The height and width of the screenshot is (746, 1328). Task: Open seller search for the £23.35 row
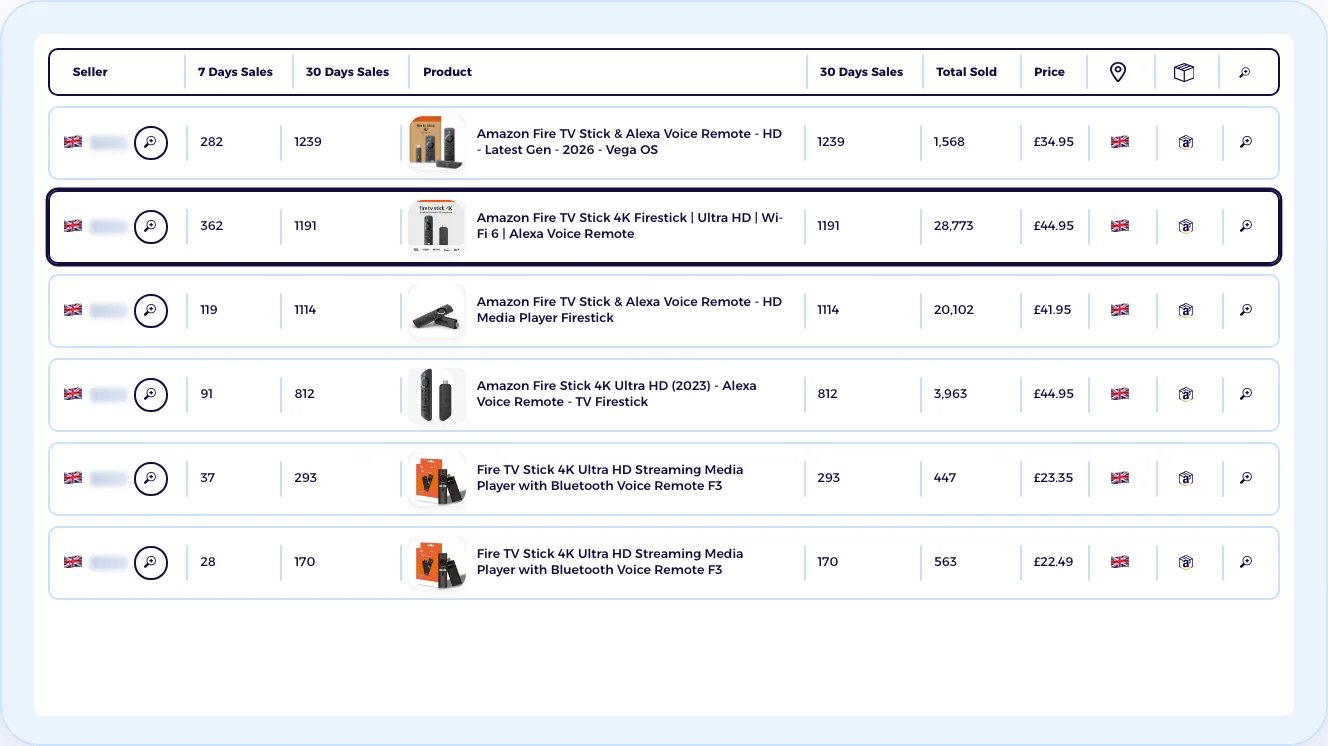tap(151, 478)
